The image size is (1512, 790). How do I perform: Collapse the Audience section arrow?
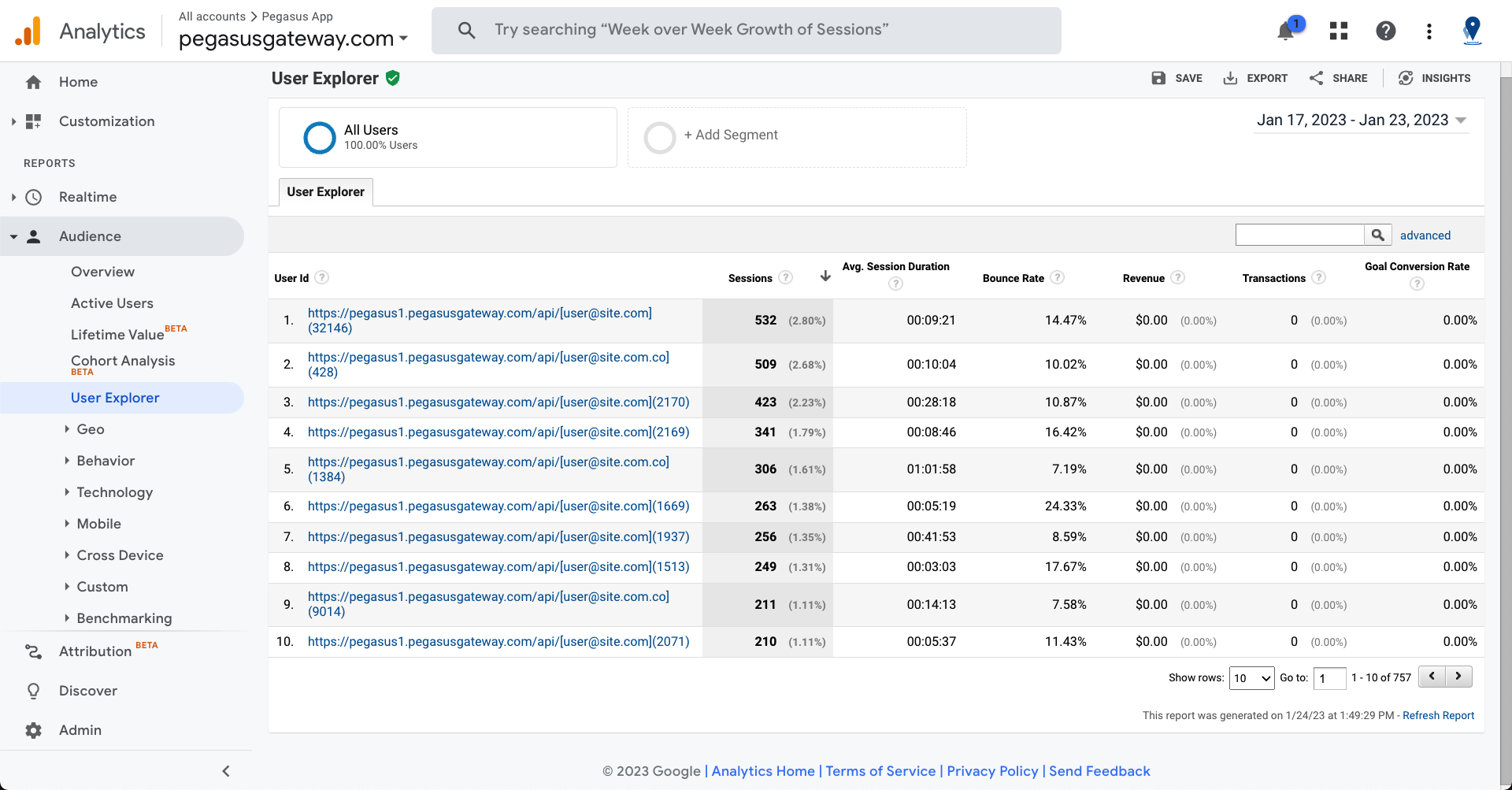coord(13,236)
